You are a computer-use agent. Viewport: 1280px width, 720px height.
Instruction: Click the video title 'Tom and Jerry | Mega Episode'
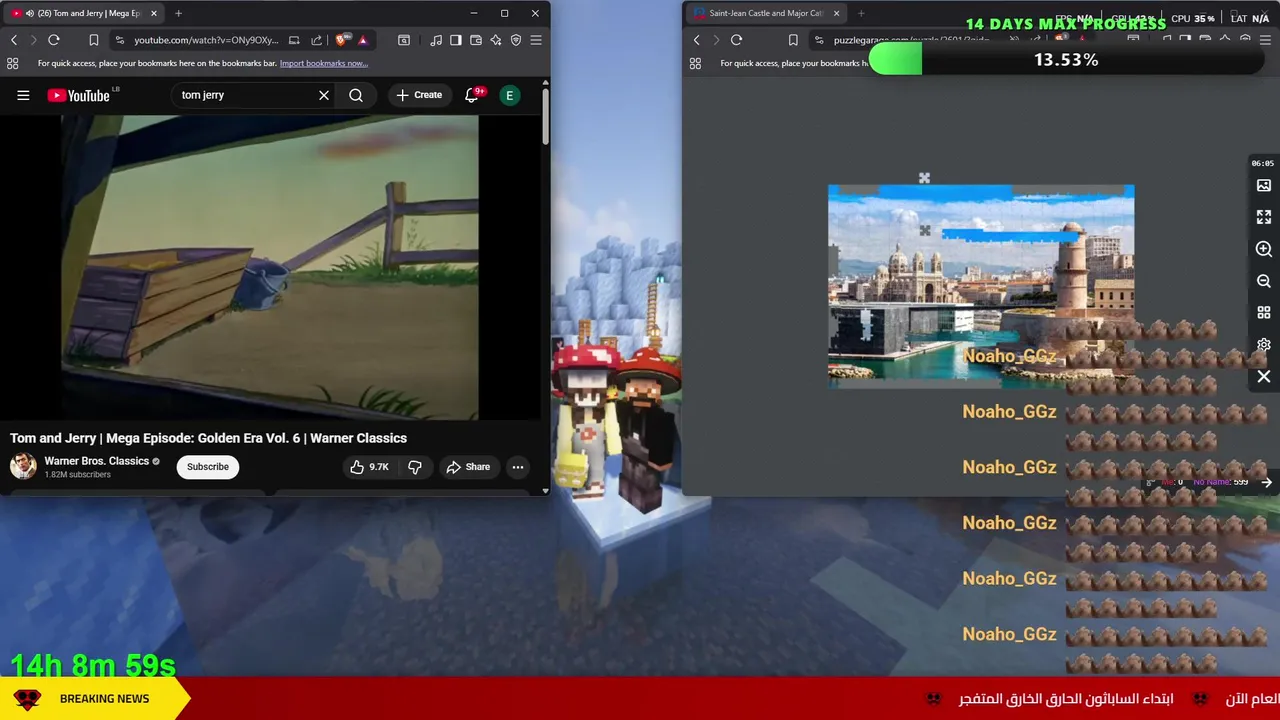[x=208, y=438]
